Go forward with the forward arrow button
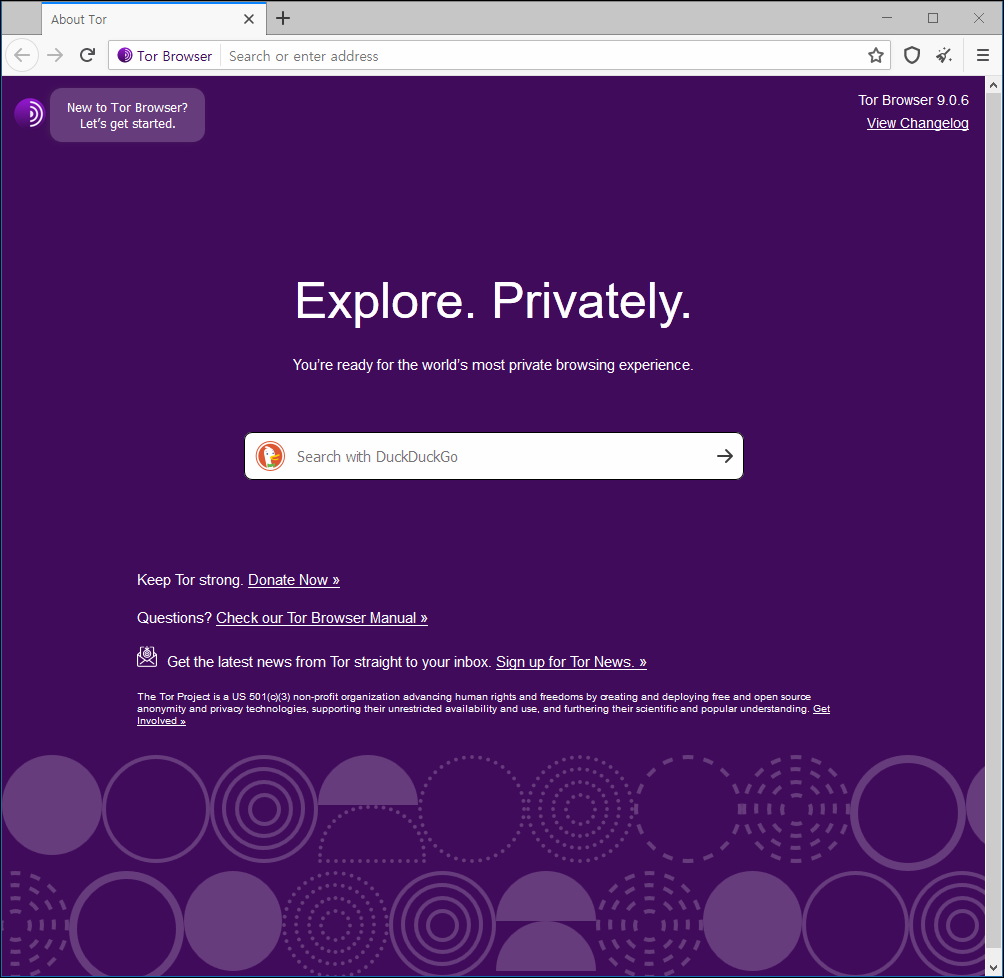The width and height of the screenshot is (1004, 978). [55, 56]
